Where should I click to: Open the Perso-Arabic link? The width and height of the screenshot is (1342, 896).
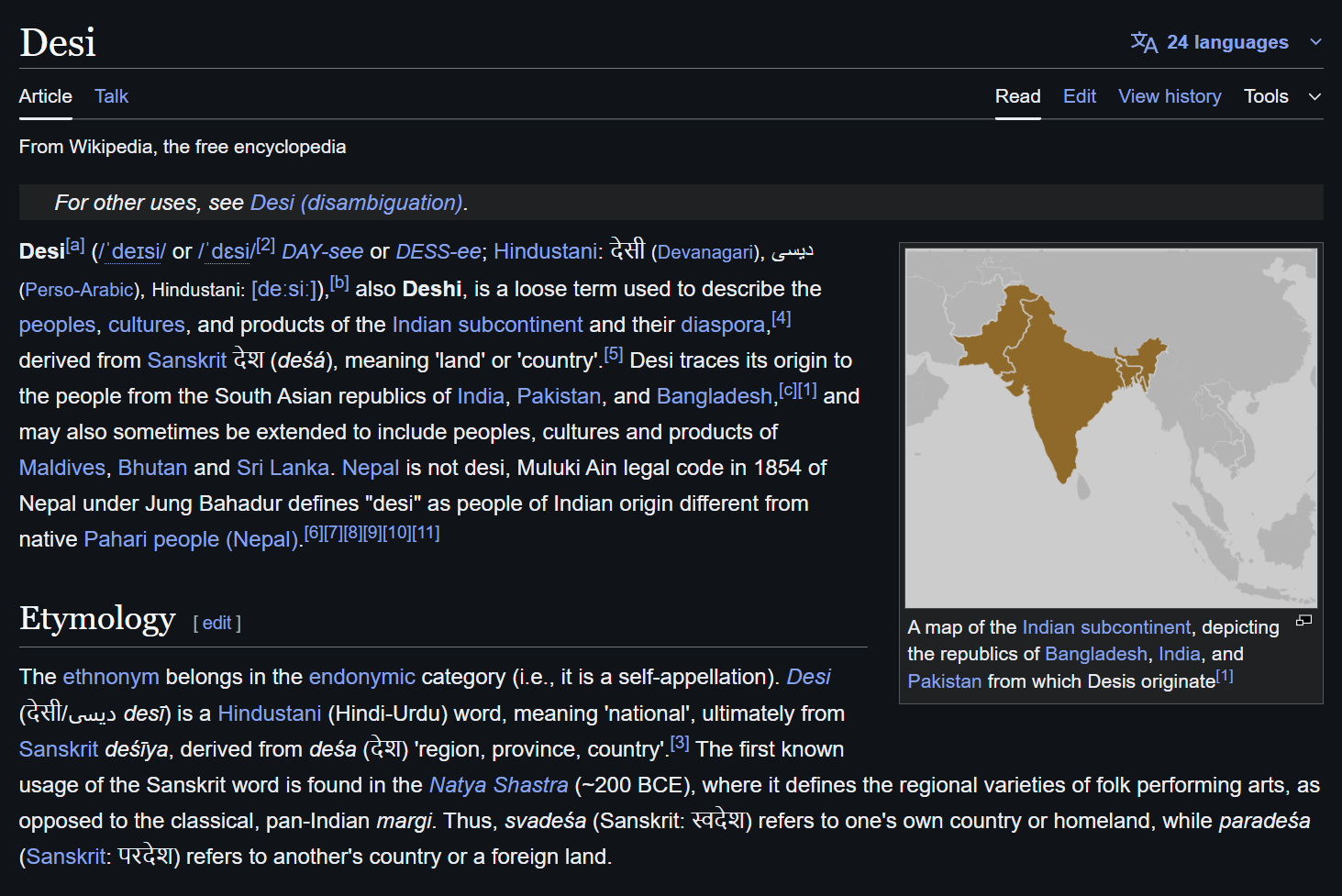coord(79,290)
